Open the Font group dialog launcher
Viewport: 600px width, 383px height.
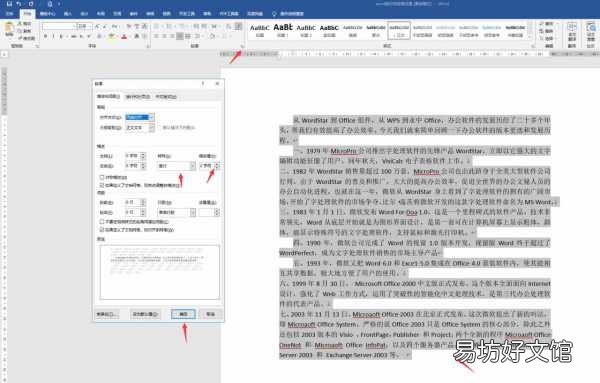coord(148,46)
